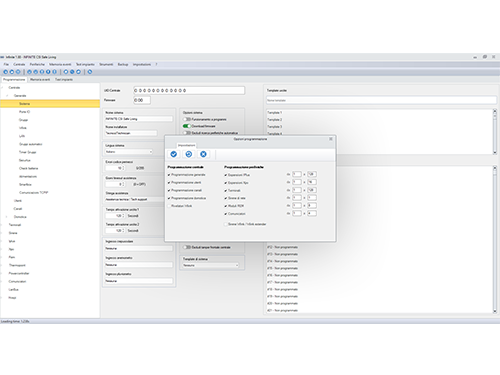Open the Impostazioni menu in menu bar
This screenshot has height=375, width=500.
[142, 64]
